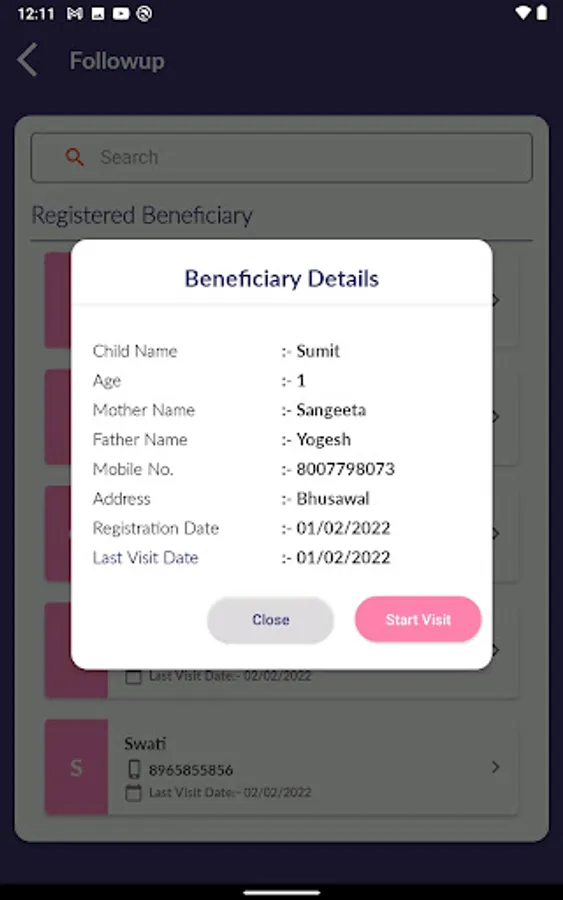
Task: Tap the Last Visit Date label
Action: [145, 557]
